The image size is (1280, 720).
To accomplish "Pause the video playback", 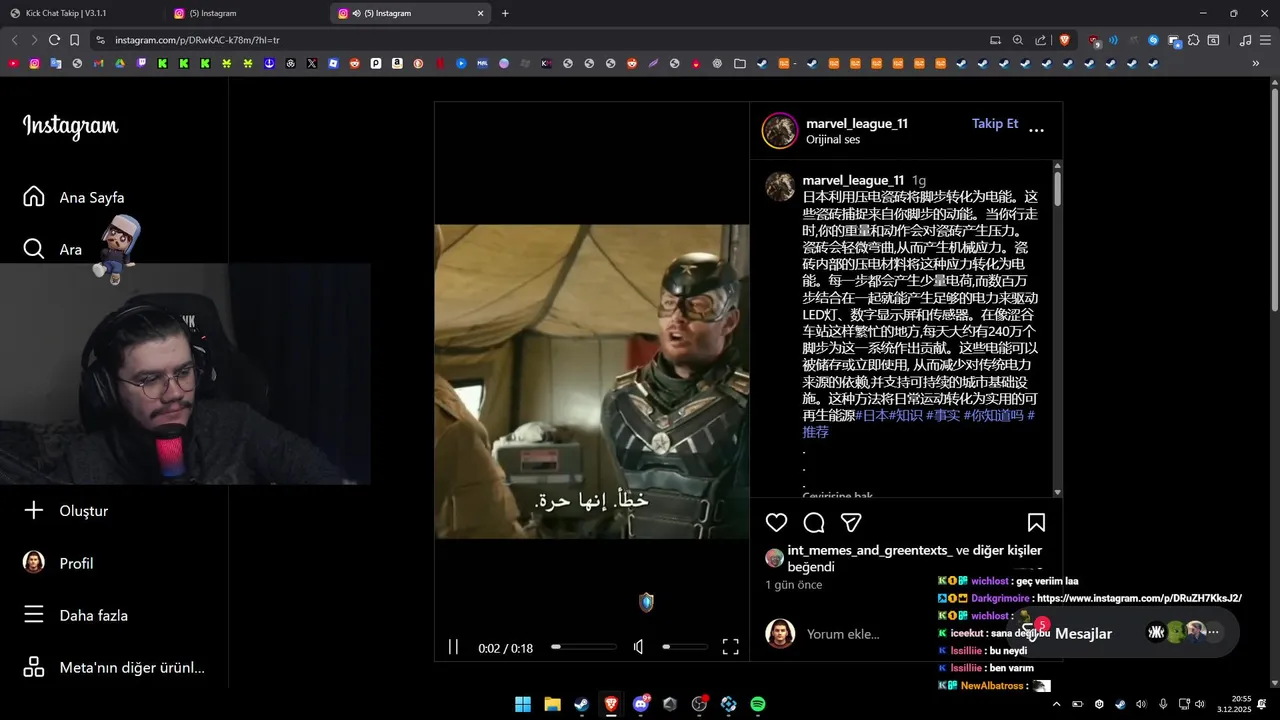I will tap(453, 647).
